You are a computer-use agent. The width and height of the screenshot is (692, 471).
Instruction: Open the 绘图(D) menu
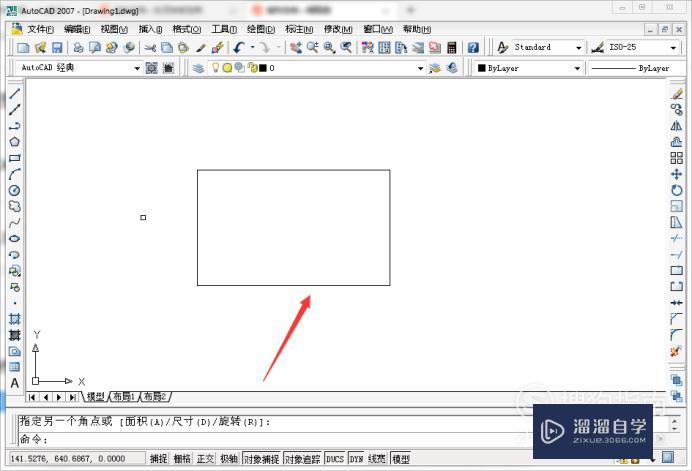[261, 29]
